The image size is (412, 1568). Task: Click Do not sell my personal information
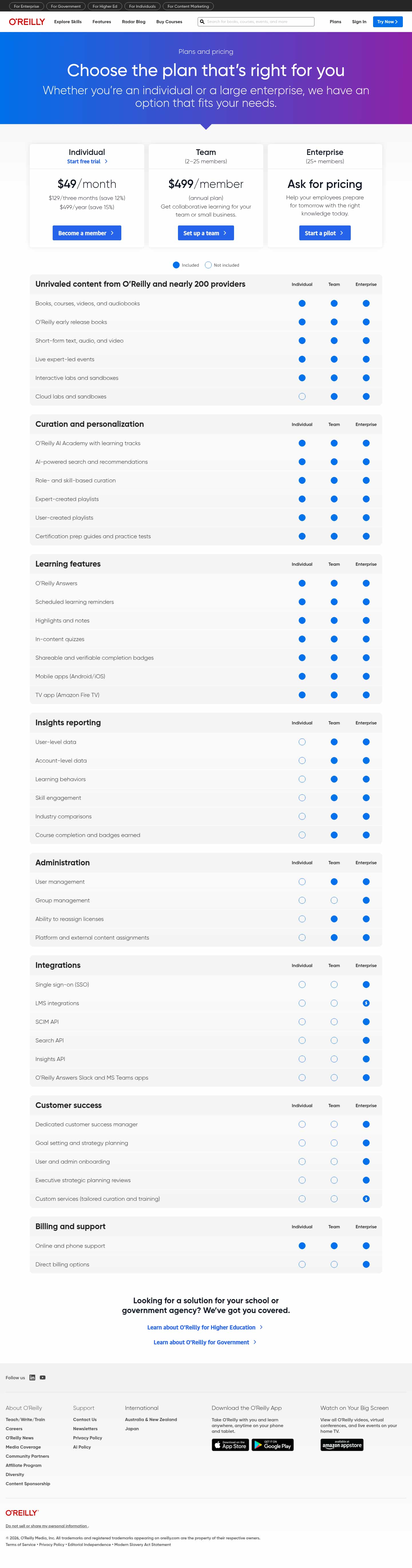pyautogui.click(x=47, y=1525)
